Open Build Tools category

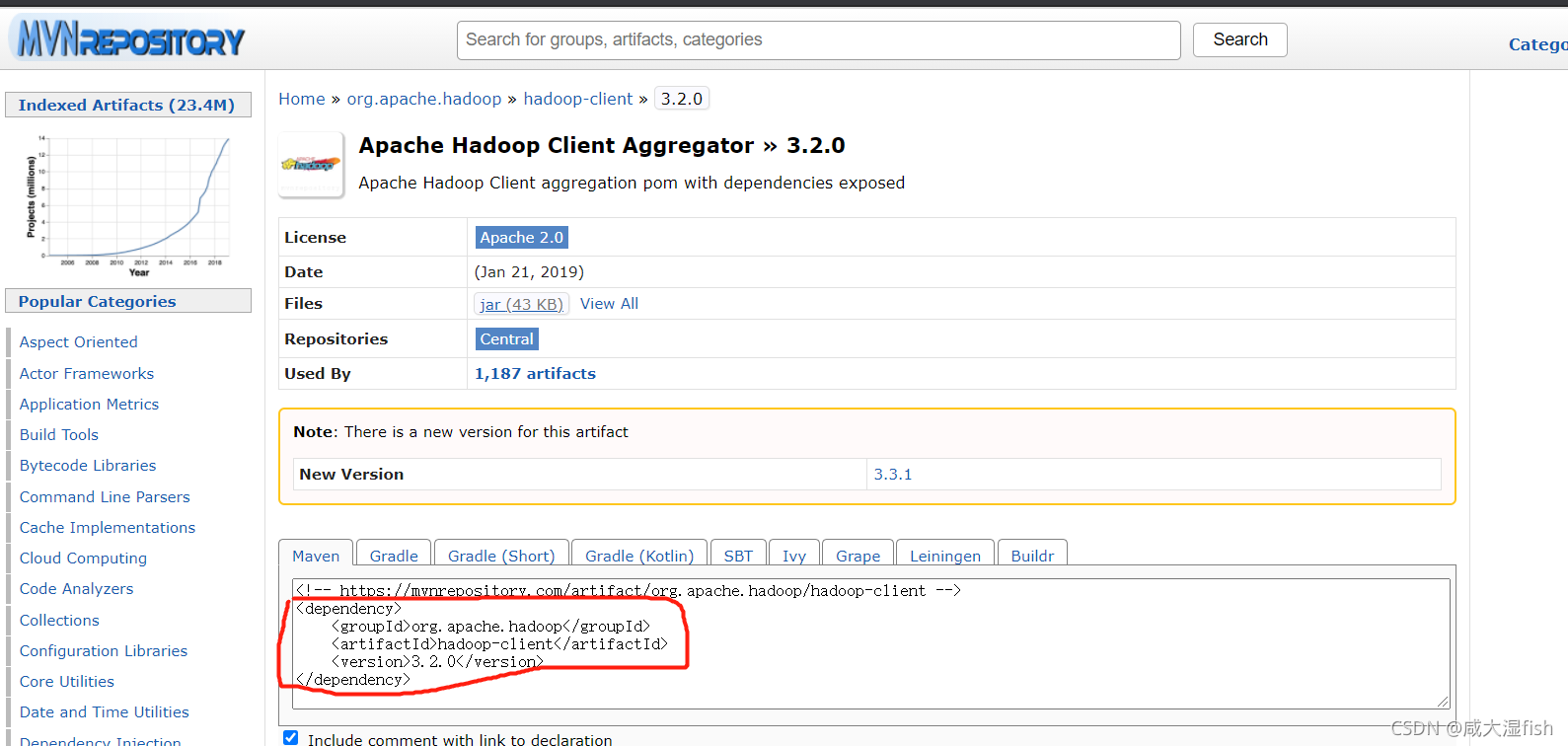tap(59, 435)
